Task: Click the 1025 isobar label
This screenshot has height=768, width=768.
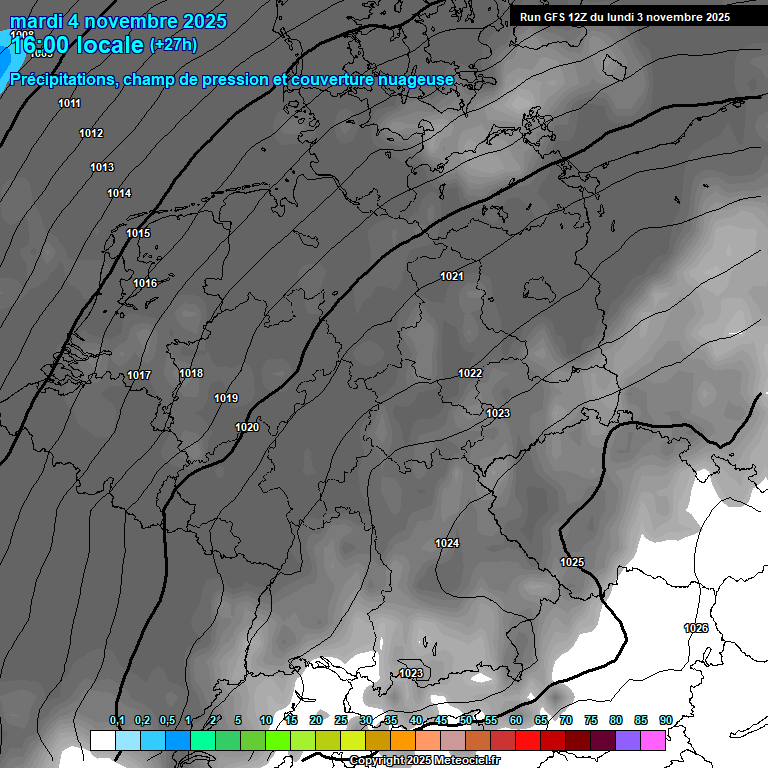Action: click(x=572, y=562)
